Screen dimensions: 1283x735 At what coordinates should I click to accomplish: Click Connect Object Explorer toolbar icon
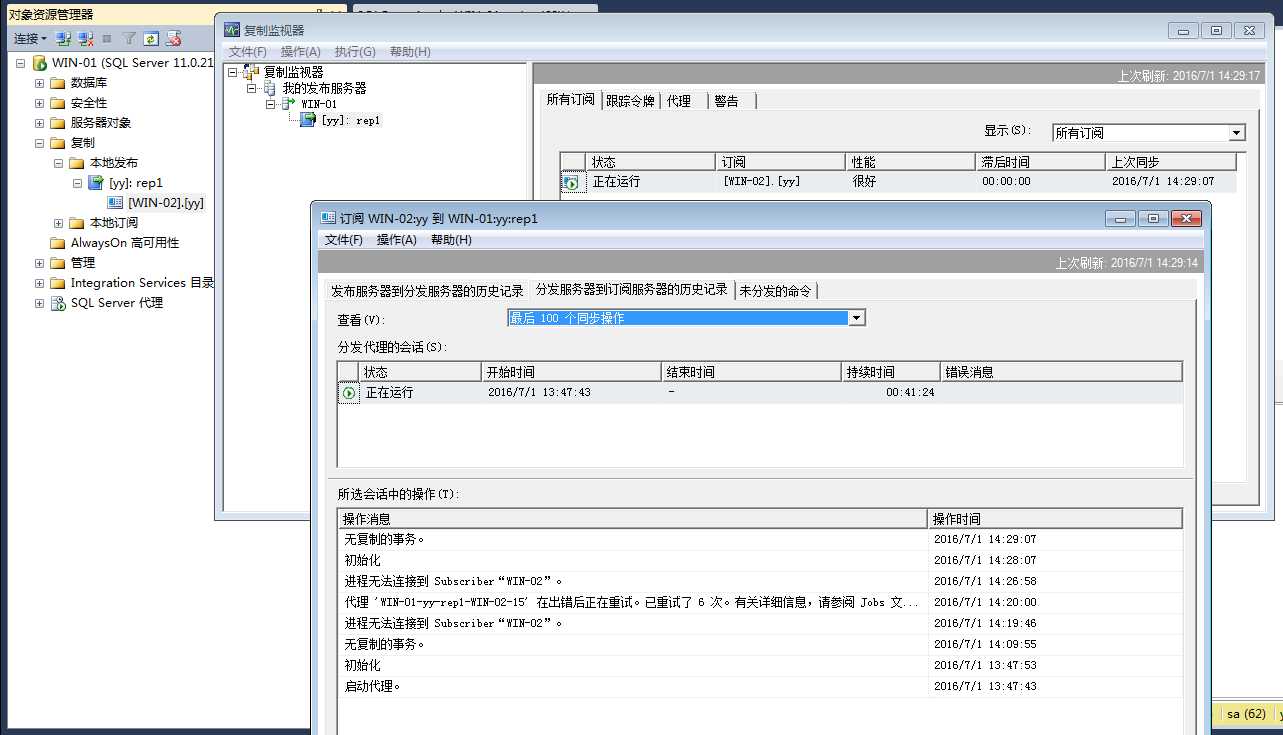click(64, 39)
